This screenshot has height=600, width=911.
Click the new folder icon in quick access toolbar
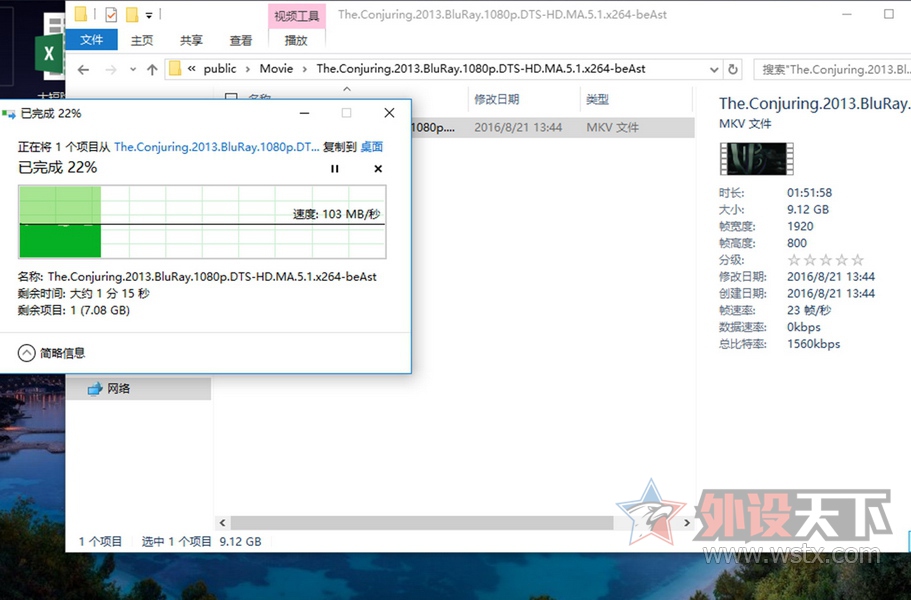[x=132, y=15]
